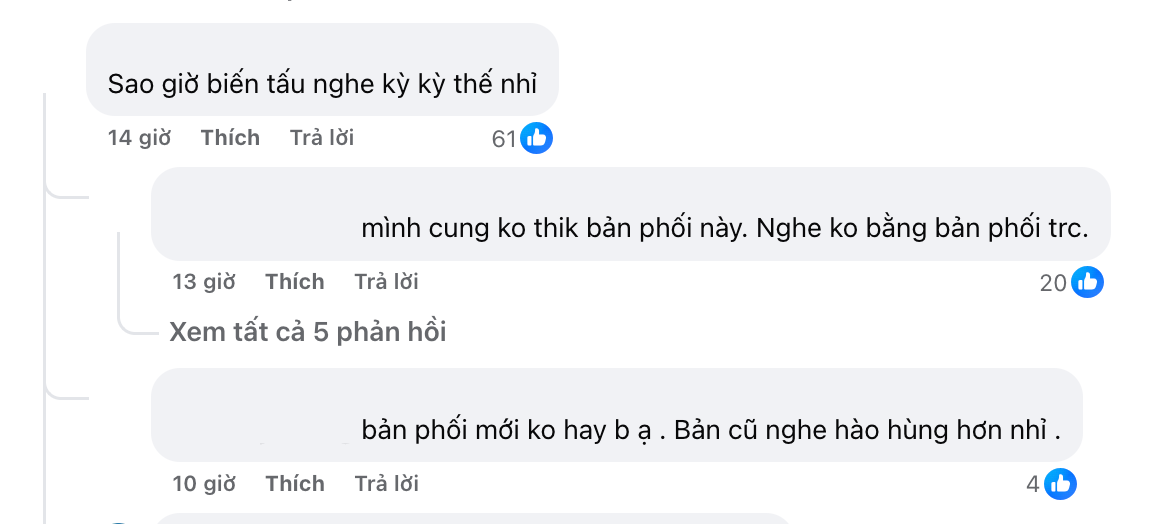
Task: Click Trả lời under the 14 giờ comment
Action: tap(322, 138)
